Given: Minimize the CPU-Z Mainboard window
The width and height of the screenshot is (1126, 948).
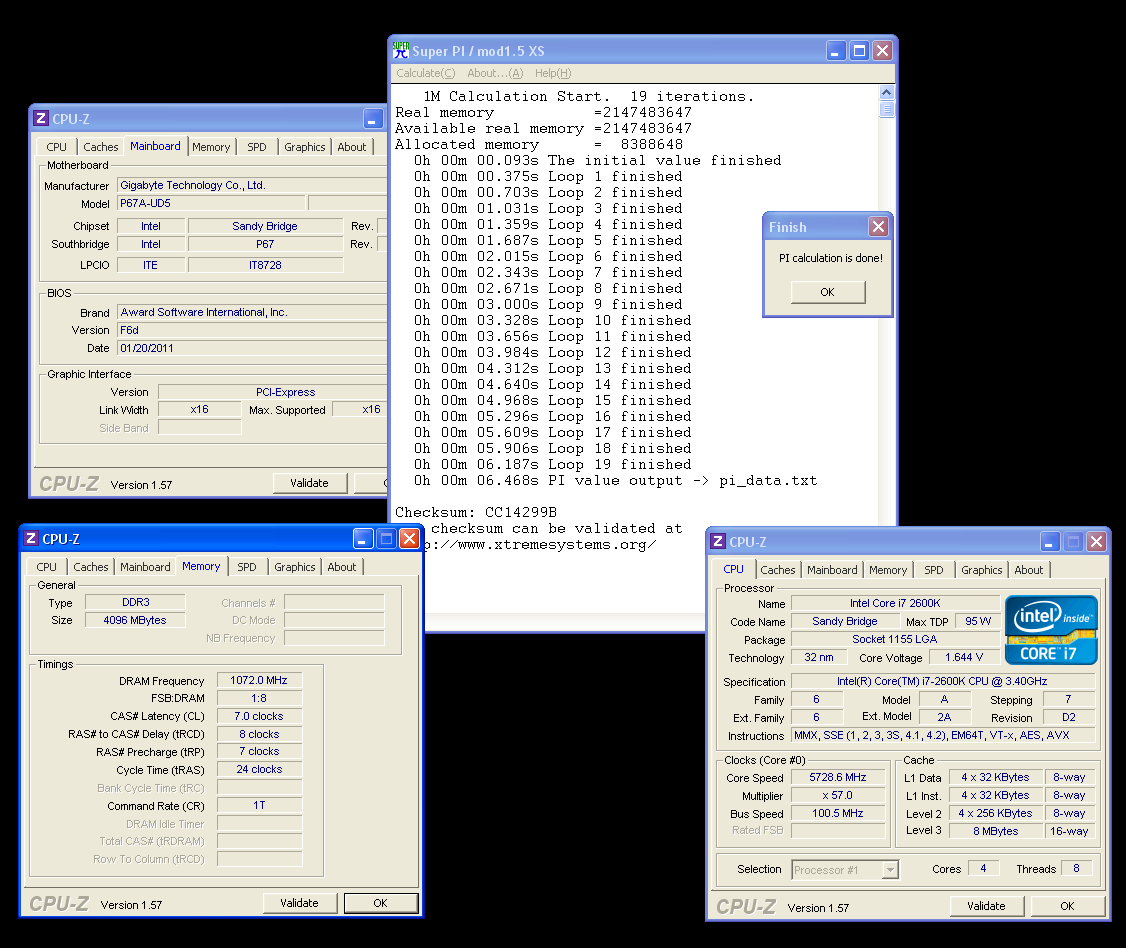Looking at the screenshot, I should pyautogui.click(x=373, y=118).
